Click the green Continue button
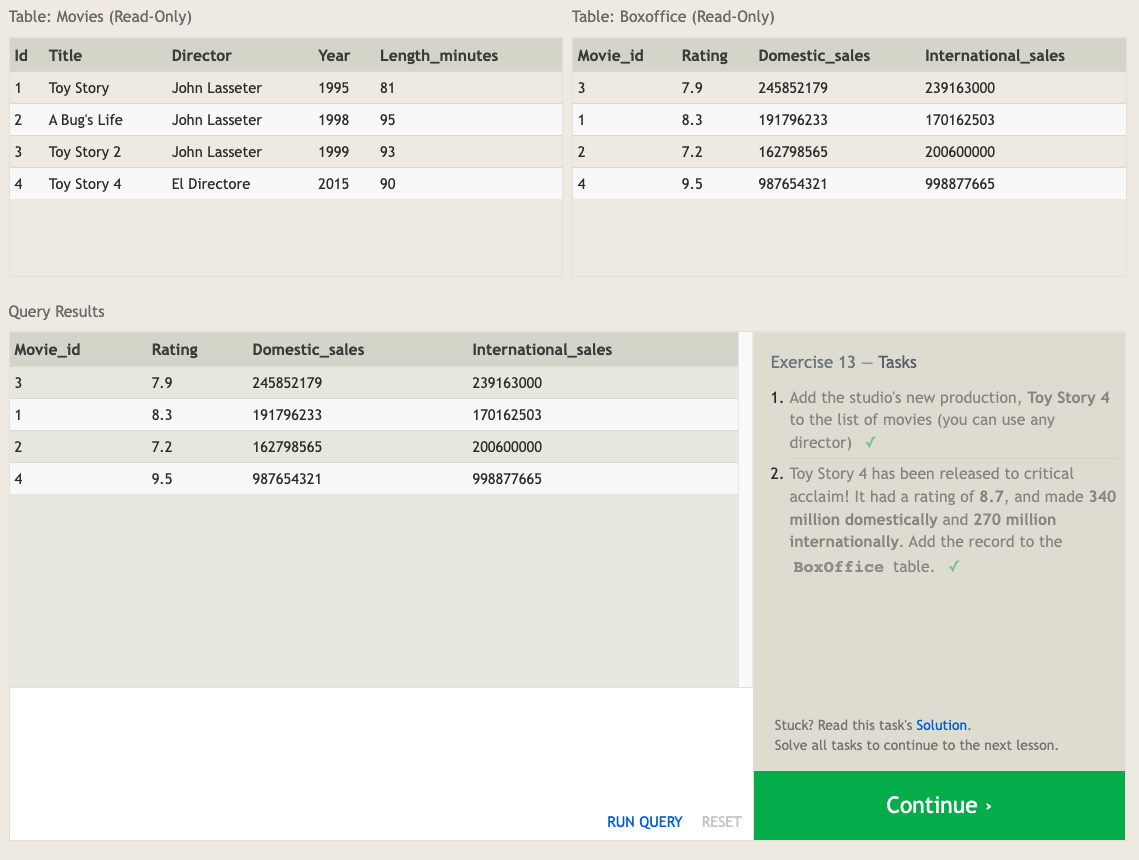Screen dimensions: 1139x860 click(x=939, y=805)
